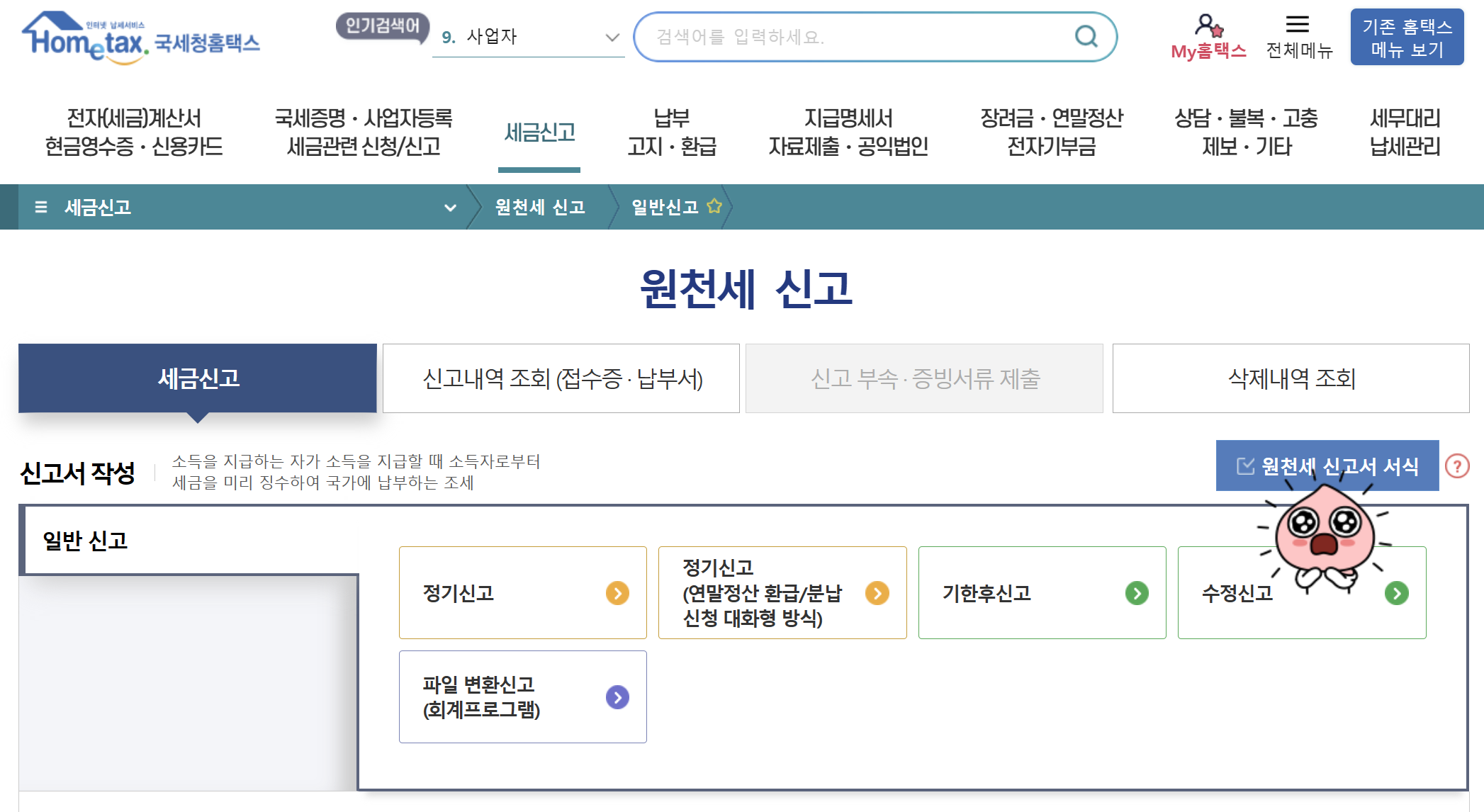This screenshot has height=812, width=1484.
Task: Open 원천세 신고 breadcrumb menu
Action: [x=539, y=207]
